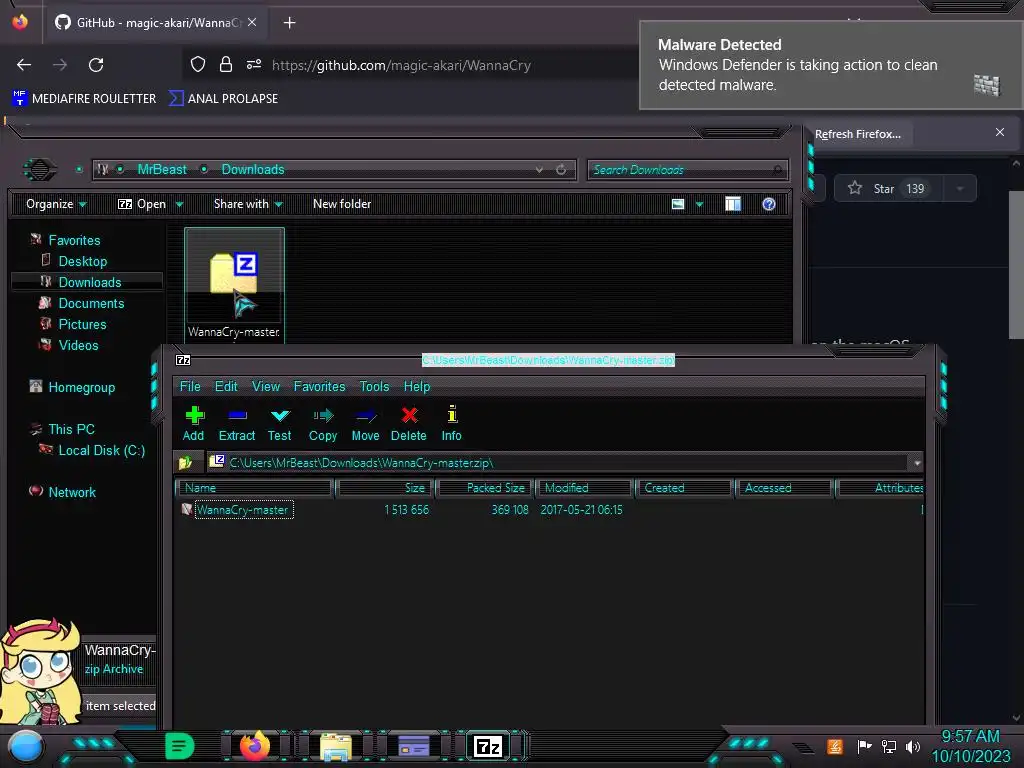Click the 7-Zip Test button
Viewport: 1024px width, 768px height.
coord(280,424)
